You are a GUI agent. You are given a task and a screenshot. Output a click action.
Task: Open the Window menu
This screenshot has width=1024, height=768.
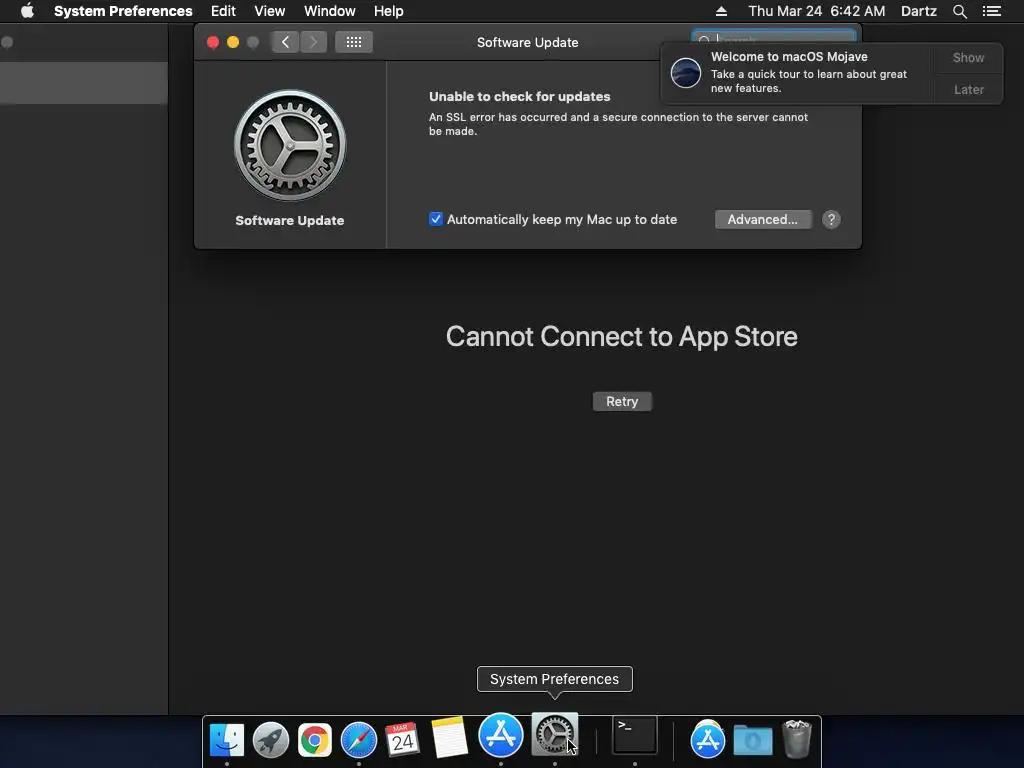pos(330,11)
